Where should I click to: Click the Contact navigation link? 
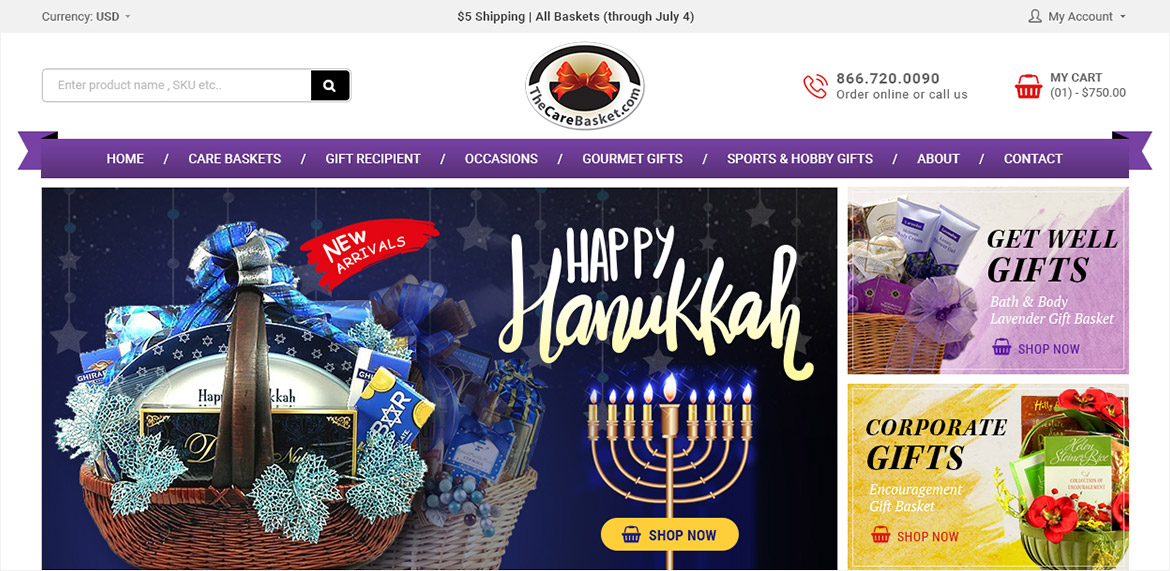pyautogui.click(x=1033, y=158)
